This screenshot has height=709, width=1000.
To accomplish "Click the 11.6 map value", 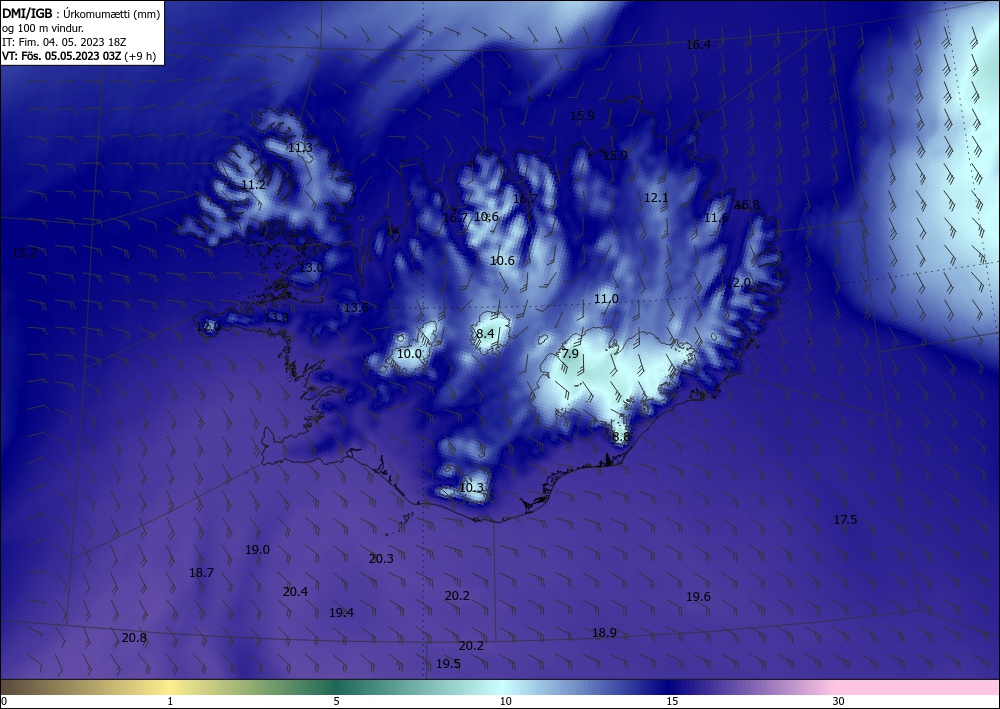I will click(716, 218).
